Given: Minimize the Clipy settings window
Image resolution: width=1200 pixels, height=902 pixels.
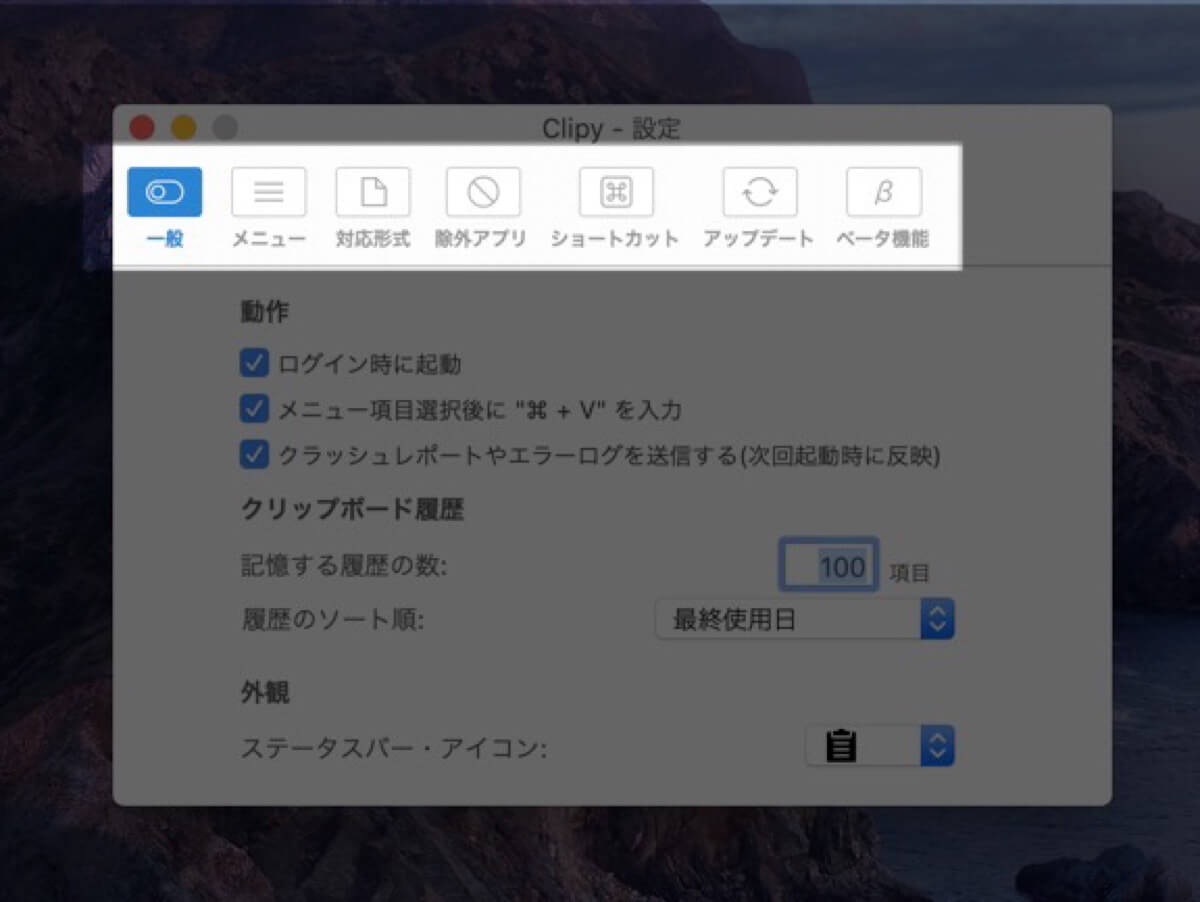Looking at the screenshot, I should coord(184,127).
